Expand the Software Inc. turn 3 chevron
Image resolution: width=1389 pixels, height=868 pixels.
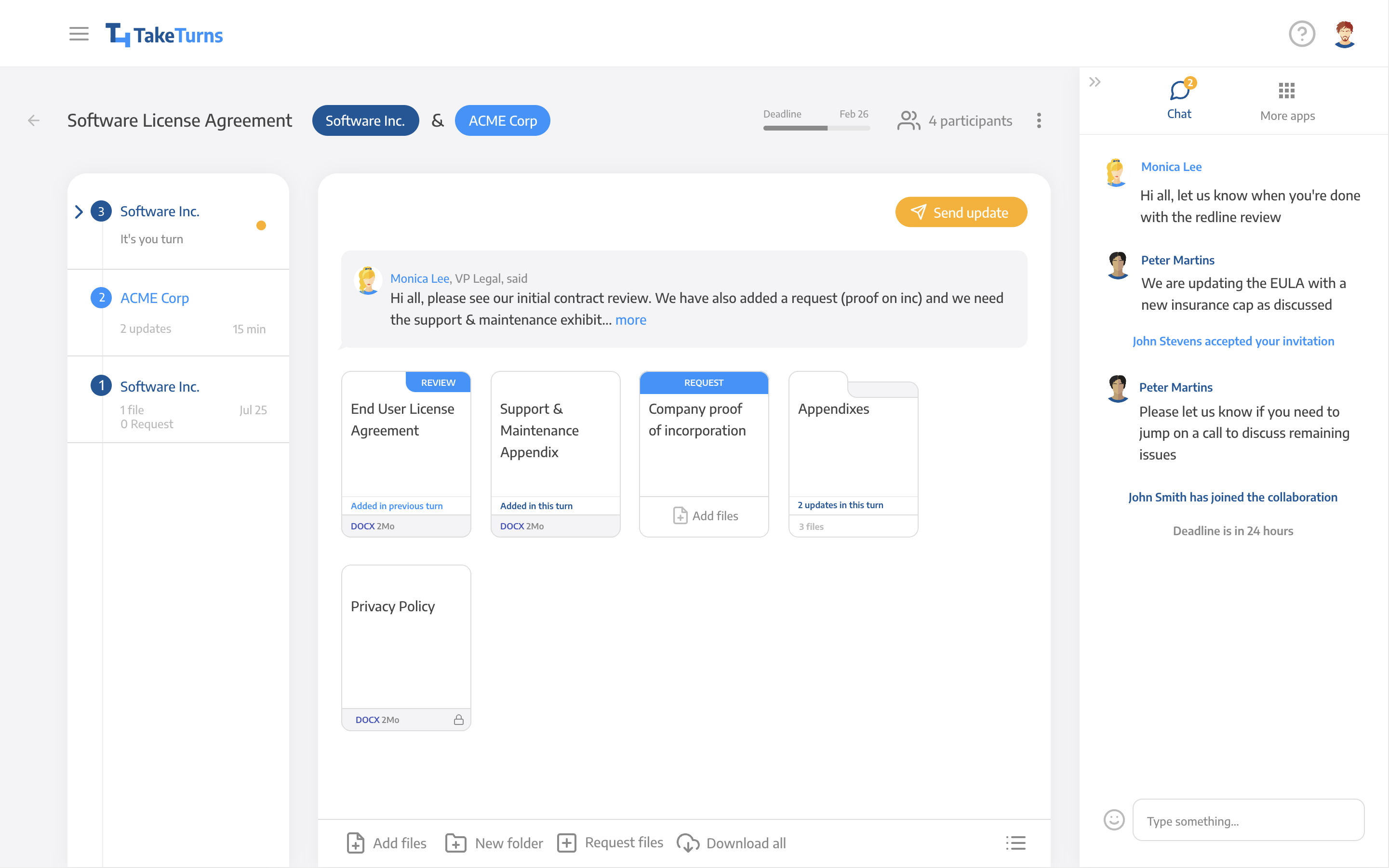point(79,212)
